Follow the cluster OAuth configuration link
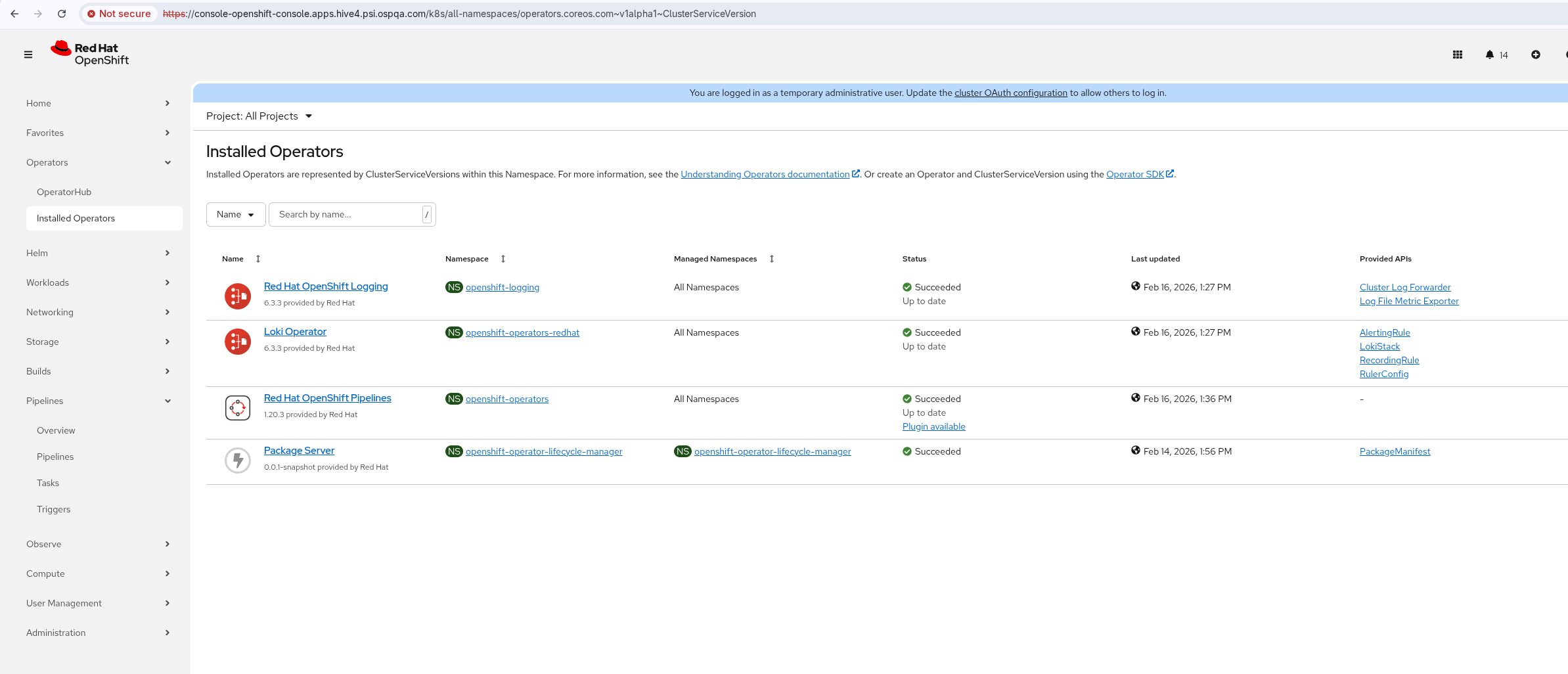The width and height of the screenshot is (1568, 674). coord(1011,93)
